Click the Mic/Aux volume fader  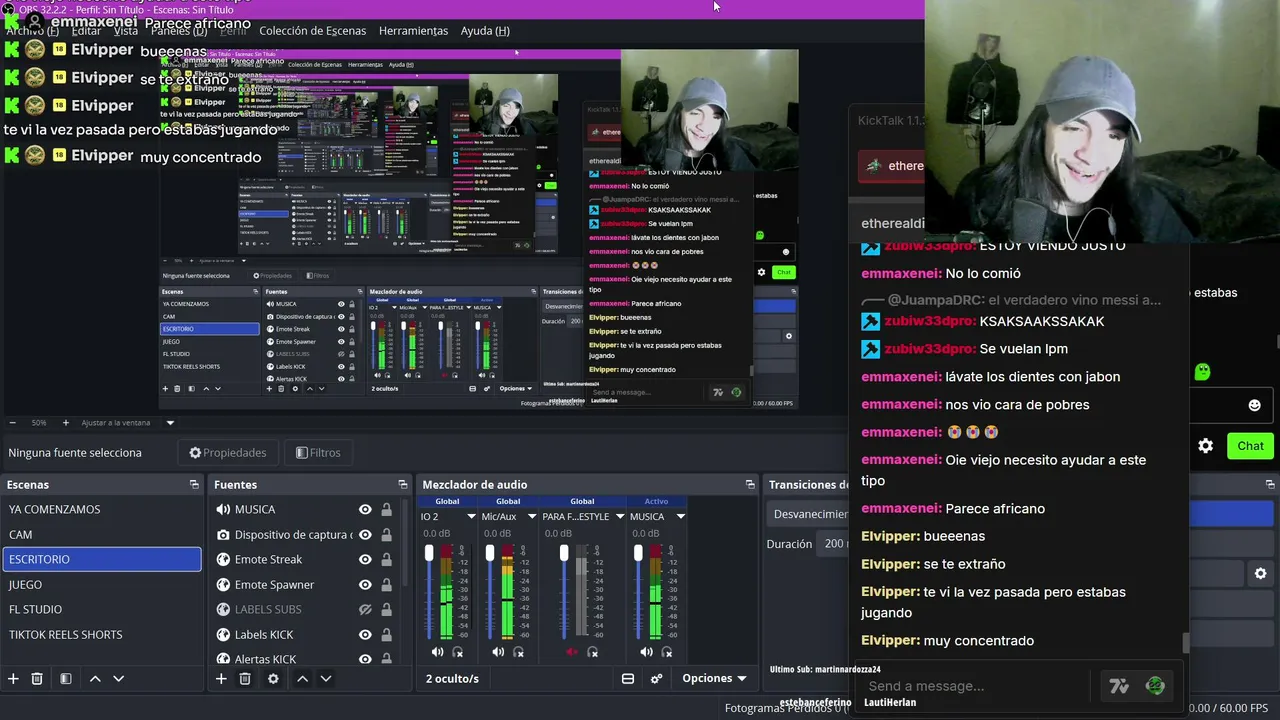(x=490, y=553)
